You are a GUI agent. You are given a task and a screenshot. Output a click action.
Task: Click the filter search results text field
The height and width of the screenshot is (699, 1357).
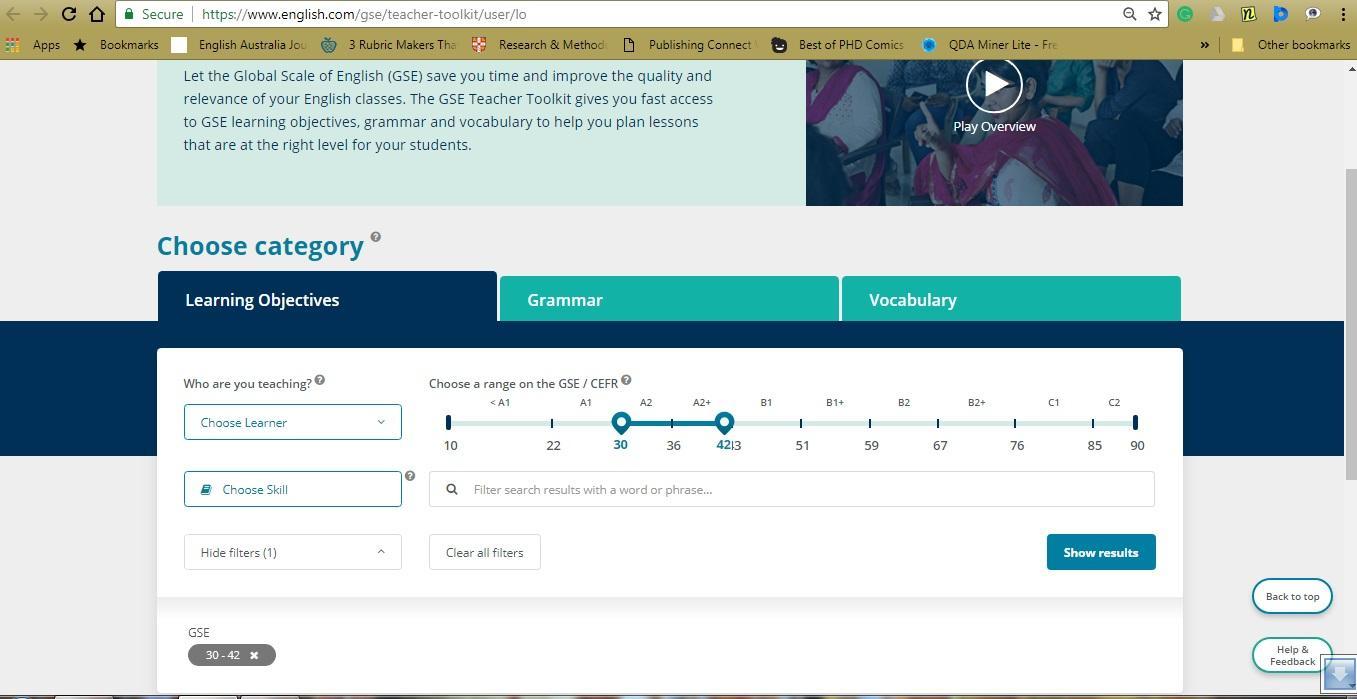pos(800,489)
